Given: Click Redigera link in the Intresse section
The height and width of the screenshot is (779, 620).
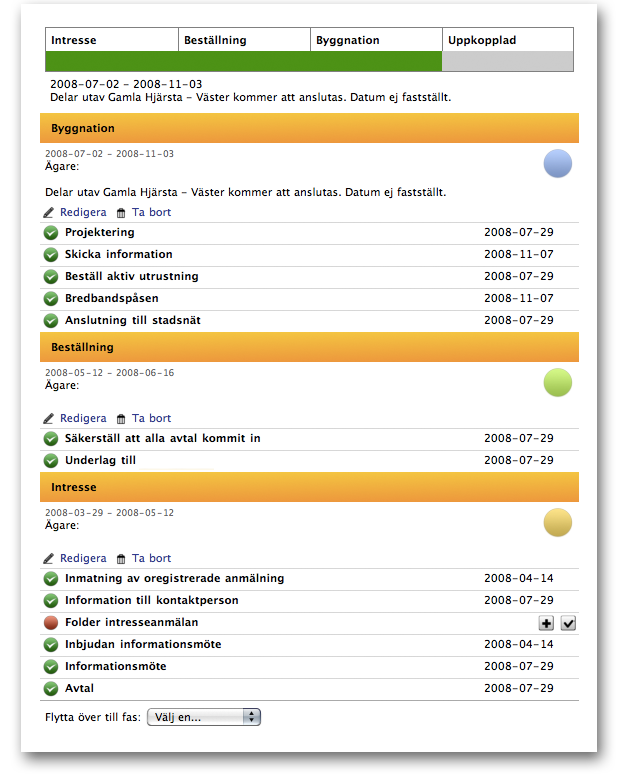Looking at the screenshot, I should point(83,559).
